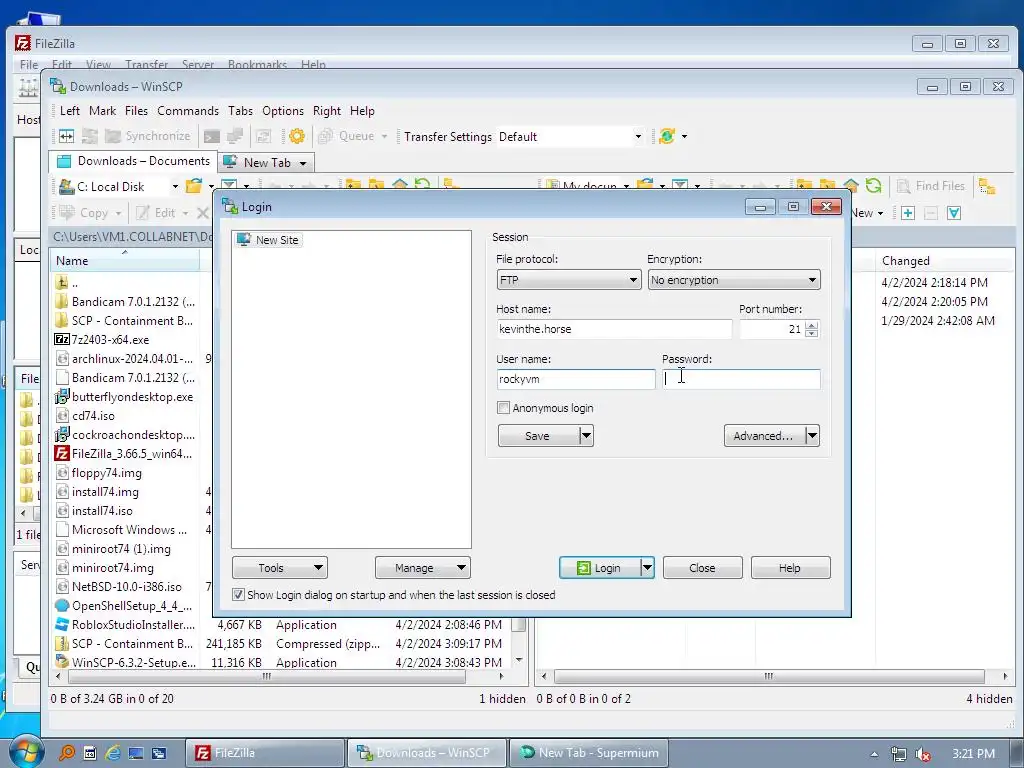The height and width of the screenshot is (768, 1024).
Task: Click the Help button in Login dialog
Action: pos(790,568)
